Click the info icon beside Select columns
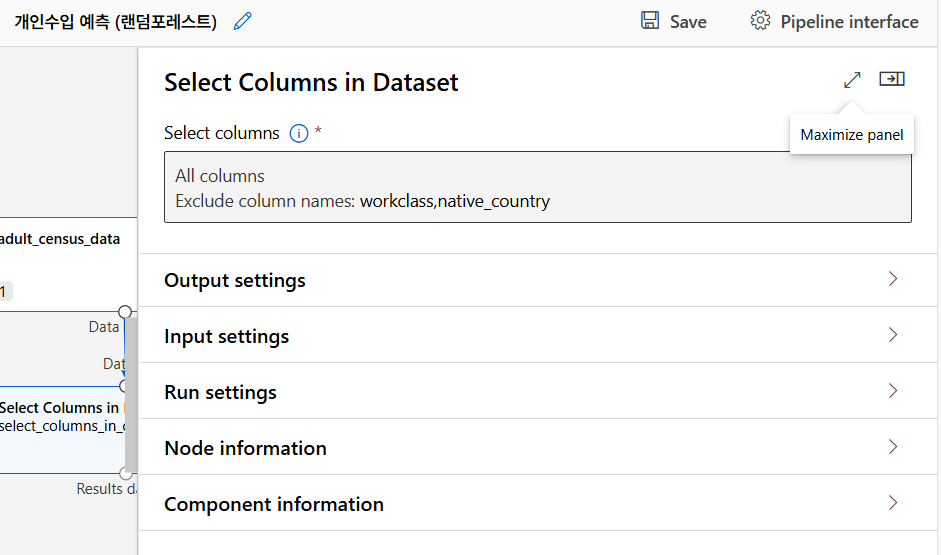 [x=298, y=133]
